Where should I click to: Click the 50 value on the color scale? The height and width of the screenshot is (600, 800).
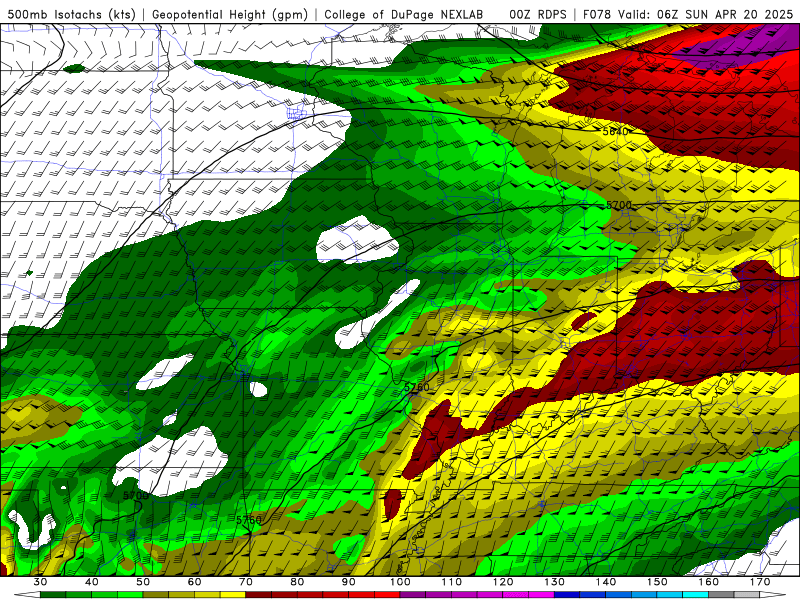click(143, 582)
